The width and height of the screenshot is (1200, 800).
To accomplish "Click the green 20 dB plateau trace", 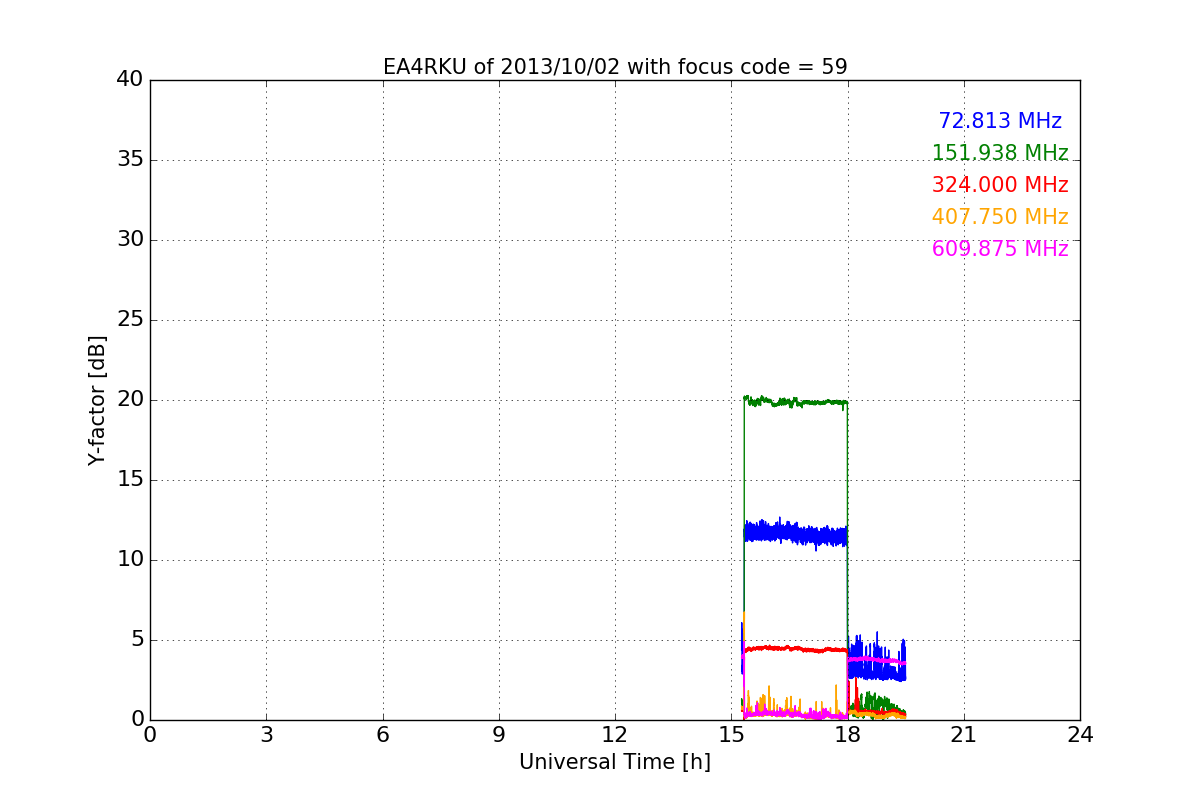I will (x=795, y=402).
